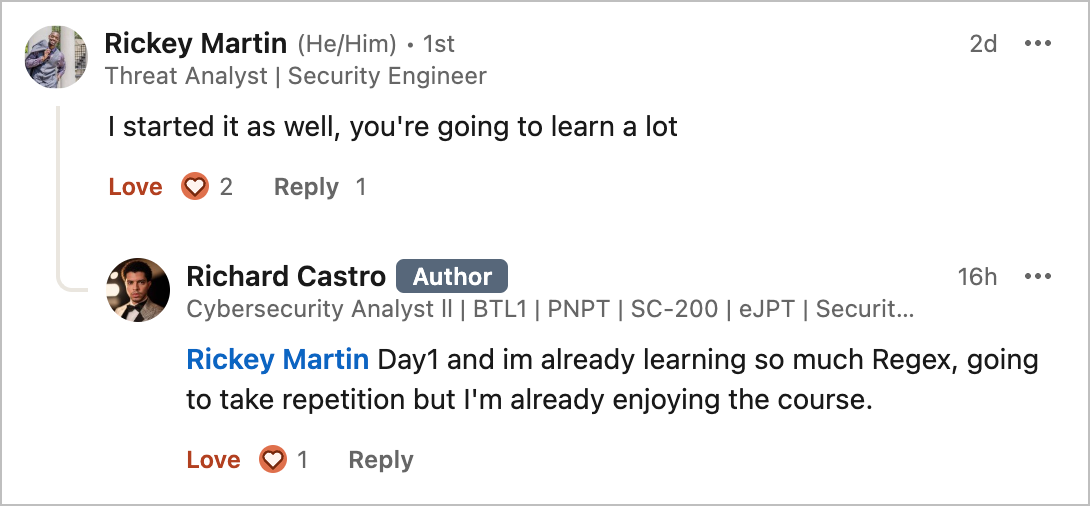Click the truncated Cybersecurity Analyst II headline
The height and width of the screenshot is (506, 1090).
point(549,309)
